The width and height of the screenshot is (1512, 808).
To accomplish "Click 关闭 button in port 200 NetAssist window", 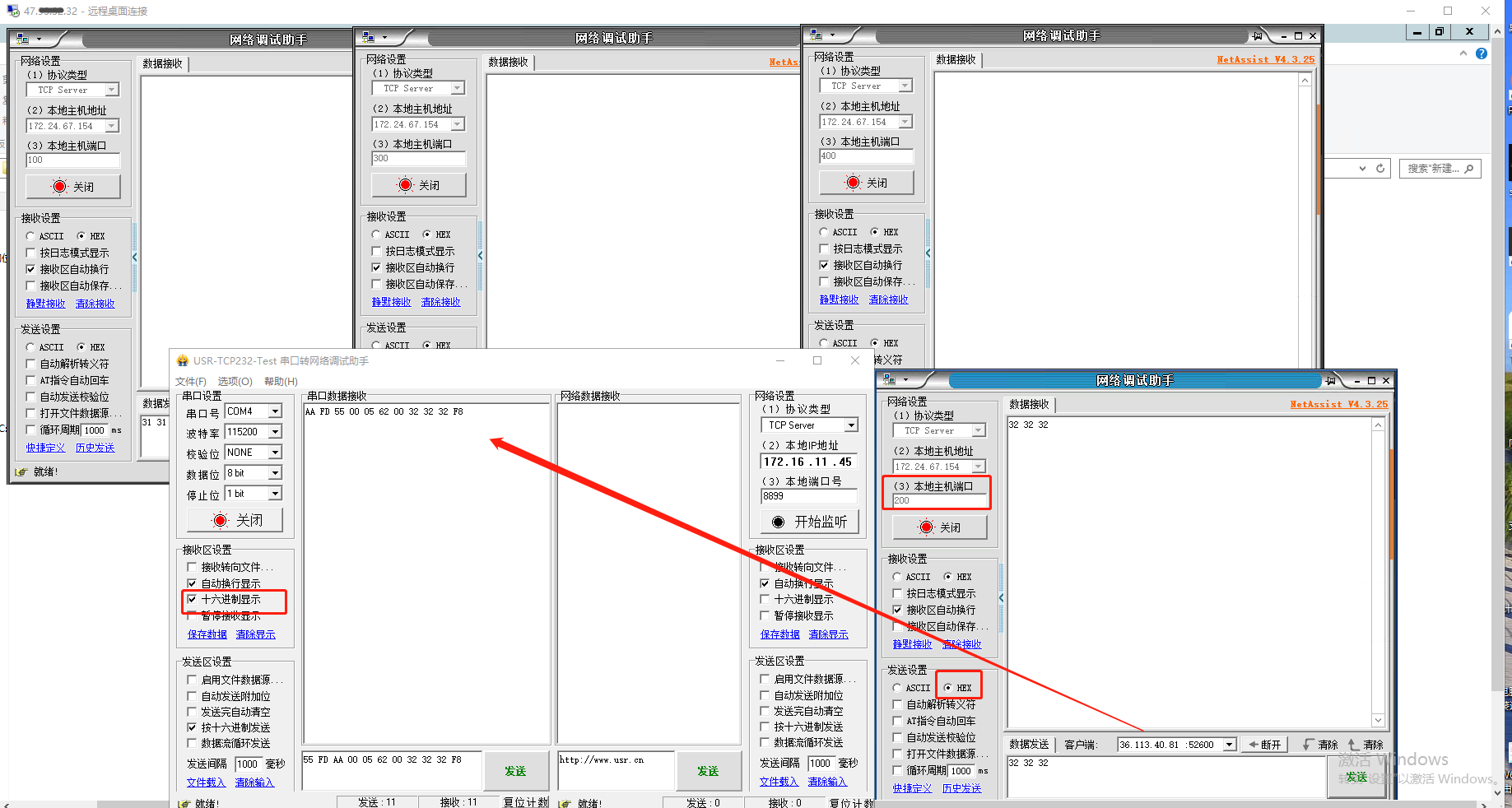I will [x=940, y=527].
